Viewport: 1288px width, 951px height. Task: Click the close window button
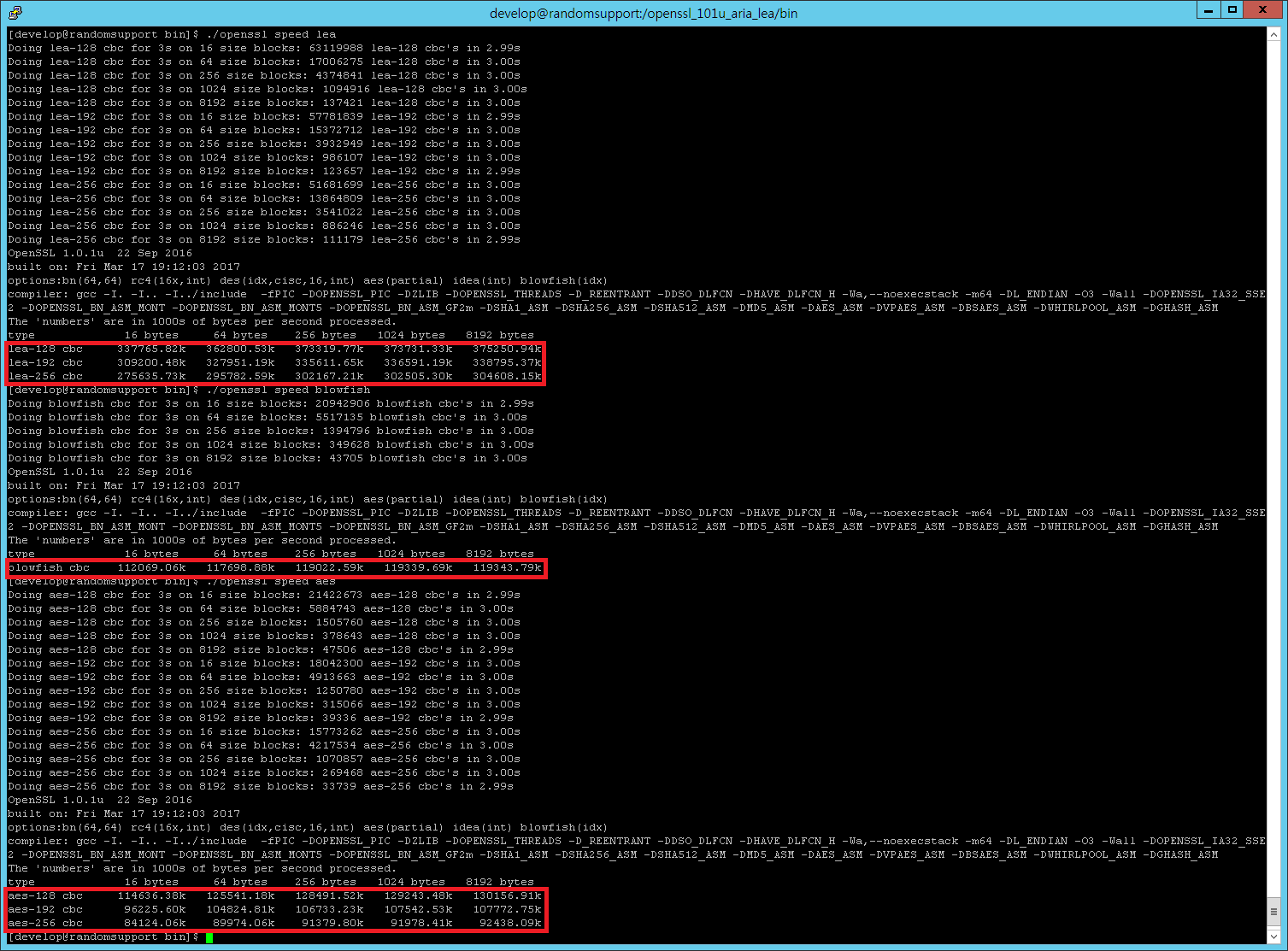pos(1262,11)
